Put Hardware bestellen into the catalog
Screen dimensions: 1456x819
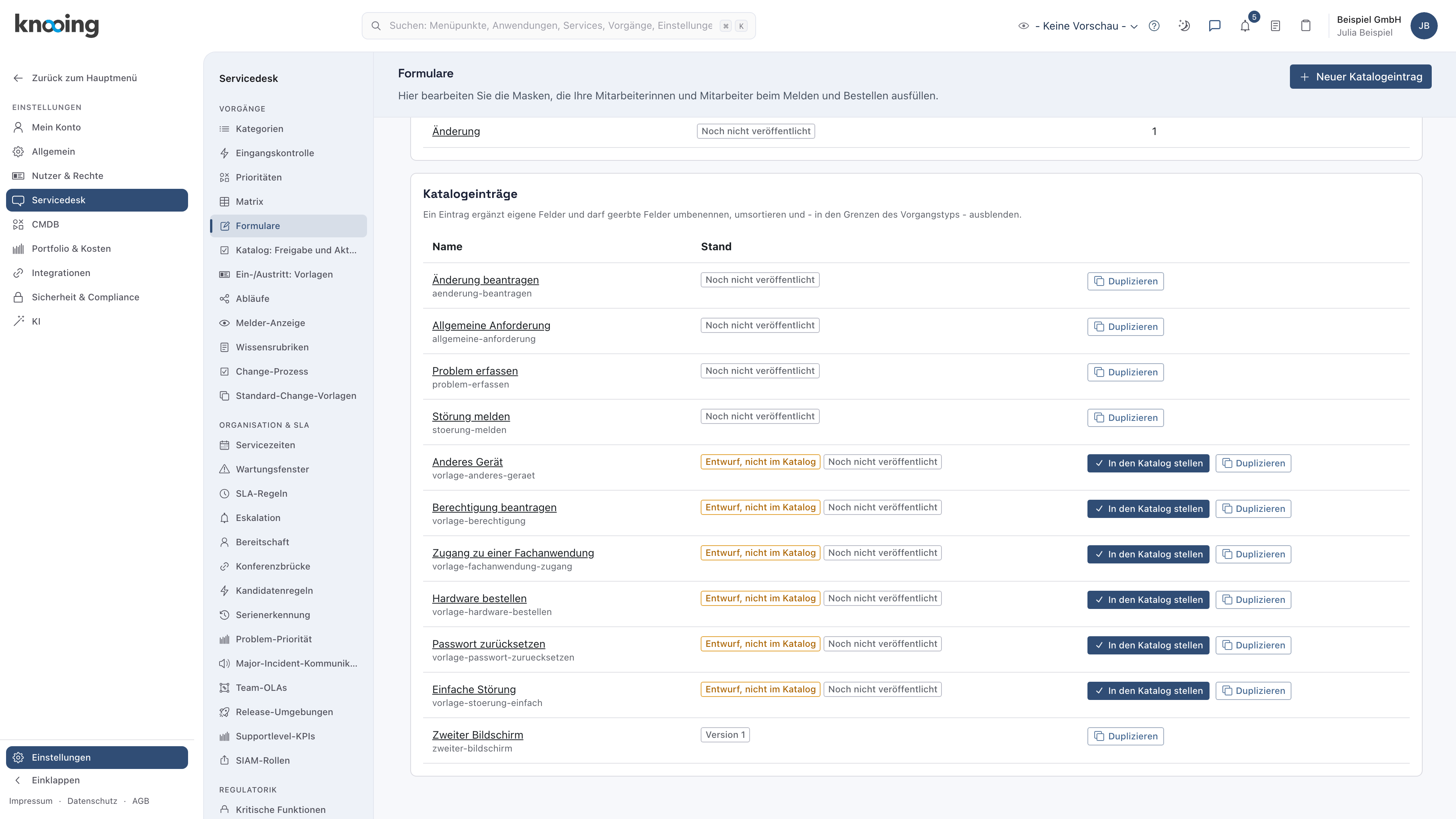(x=1148, y=600)
